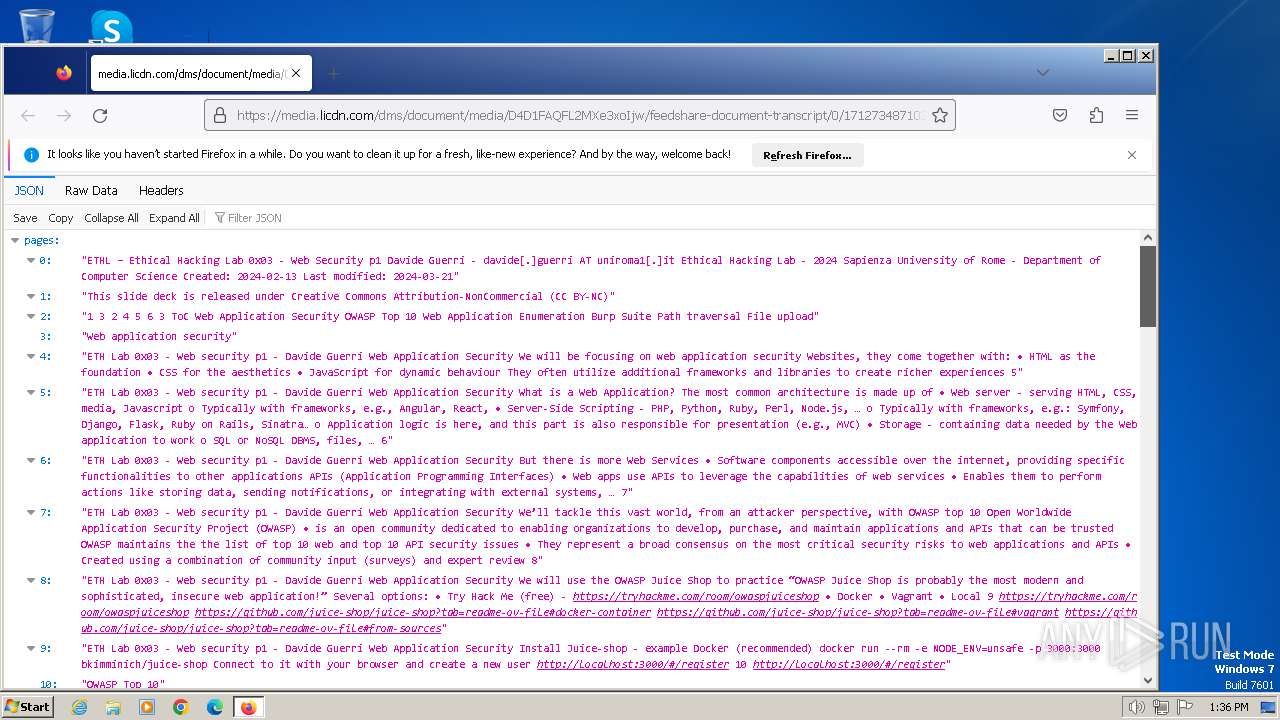Screen dimensions: 1280x720
Task: Dismiss the refresh Firefox notification bar
Action: coord(1132,155)
